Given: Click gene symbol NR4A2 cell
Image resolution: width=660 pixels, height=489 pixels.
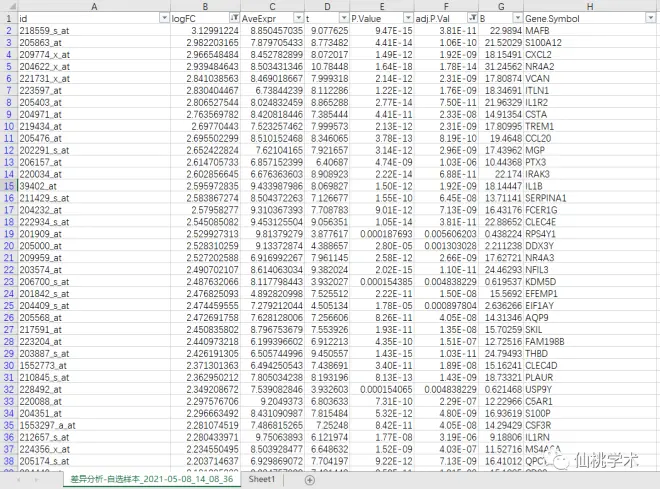Looking at the screenshot, I should click(590, 66).
